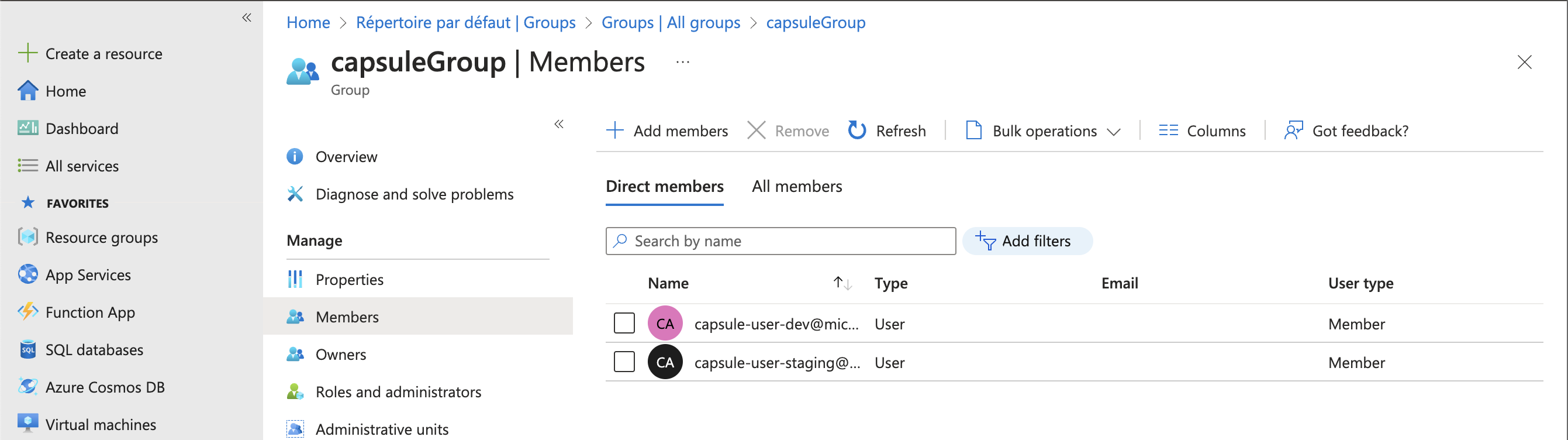The image size is (1568, 440).
Task: Click the Dashboard icon in sidebar
Action: (x=28, y=129)
